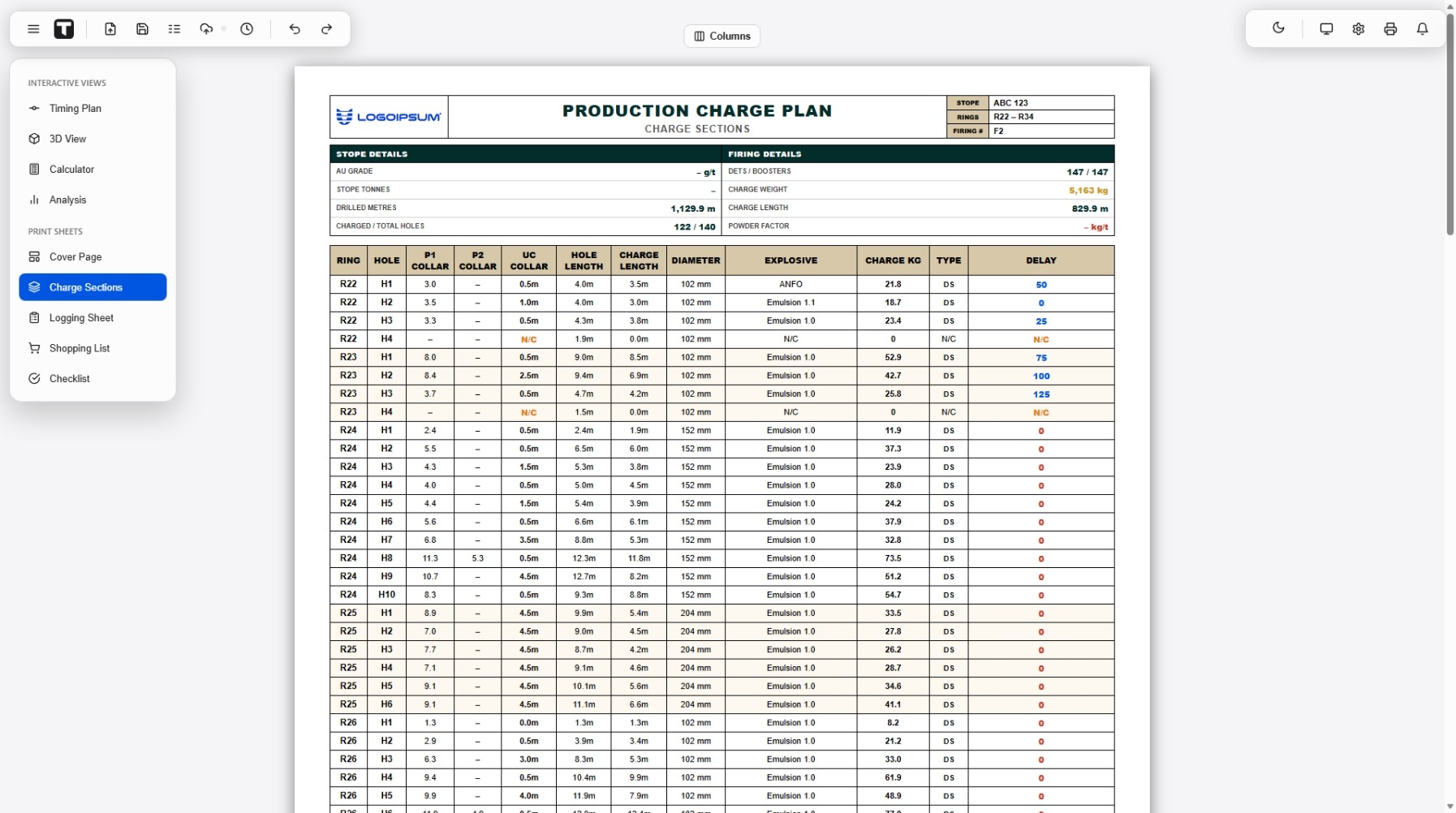Click the save floppy disk icon
The width and height of the screenshot is (1456, 813).
tap(142, 29)
